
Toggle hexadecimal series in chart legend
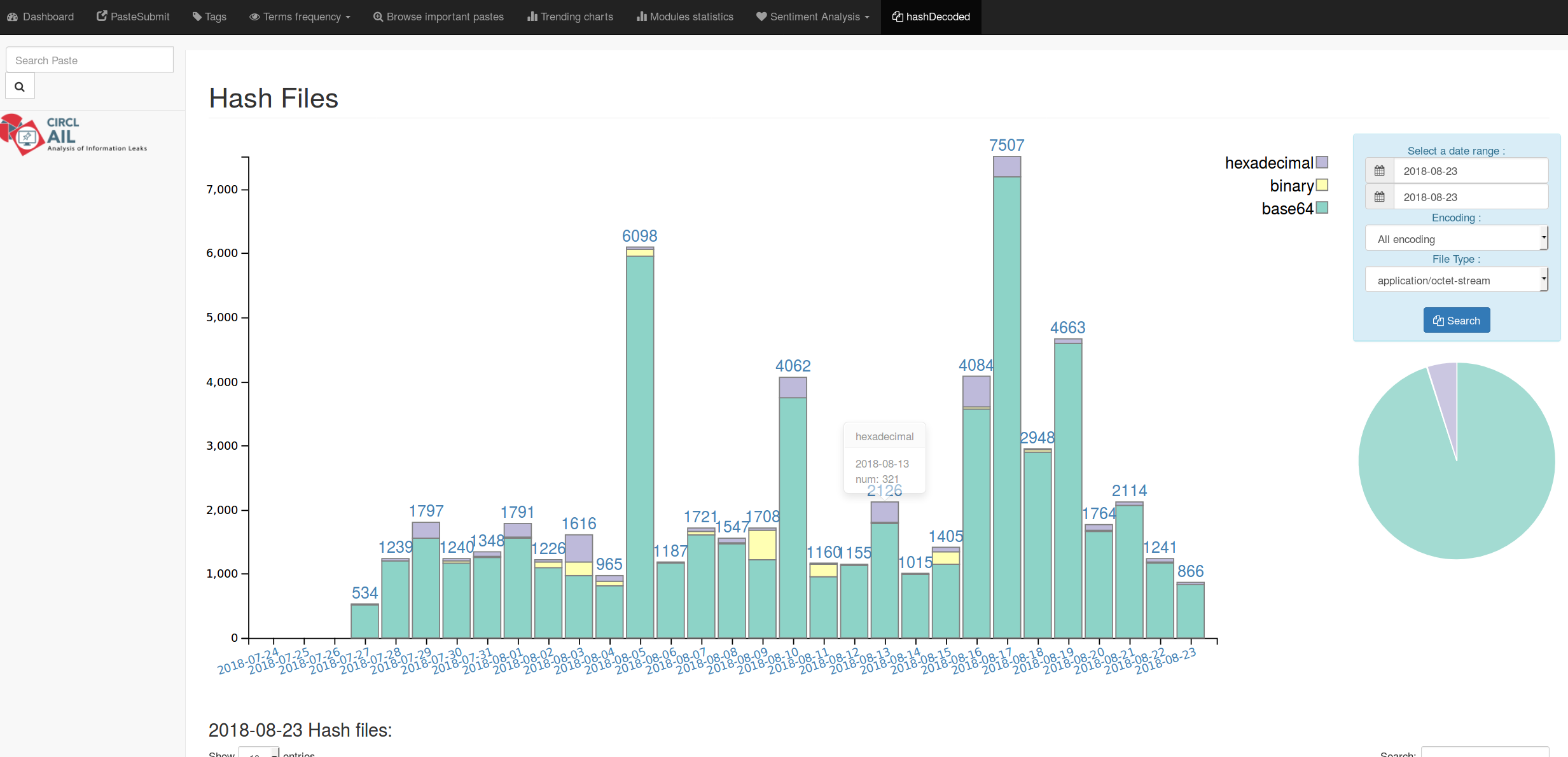click(x=1321, y=163)
